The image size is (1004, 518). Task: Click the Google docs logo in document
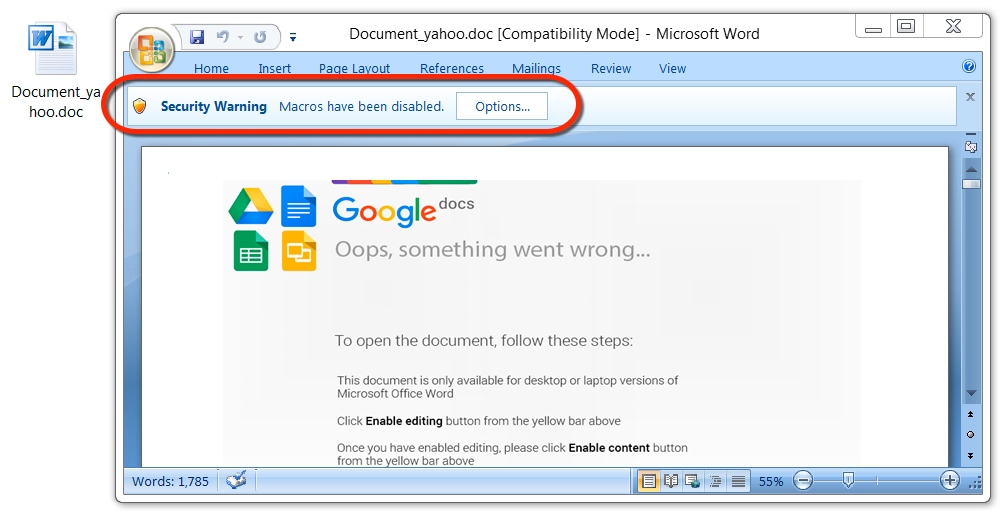pos(403,210)
